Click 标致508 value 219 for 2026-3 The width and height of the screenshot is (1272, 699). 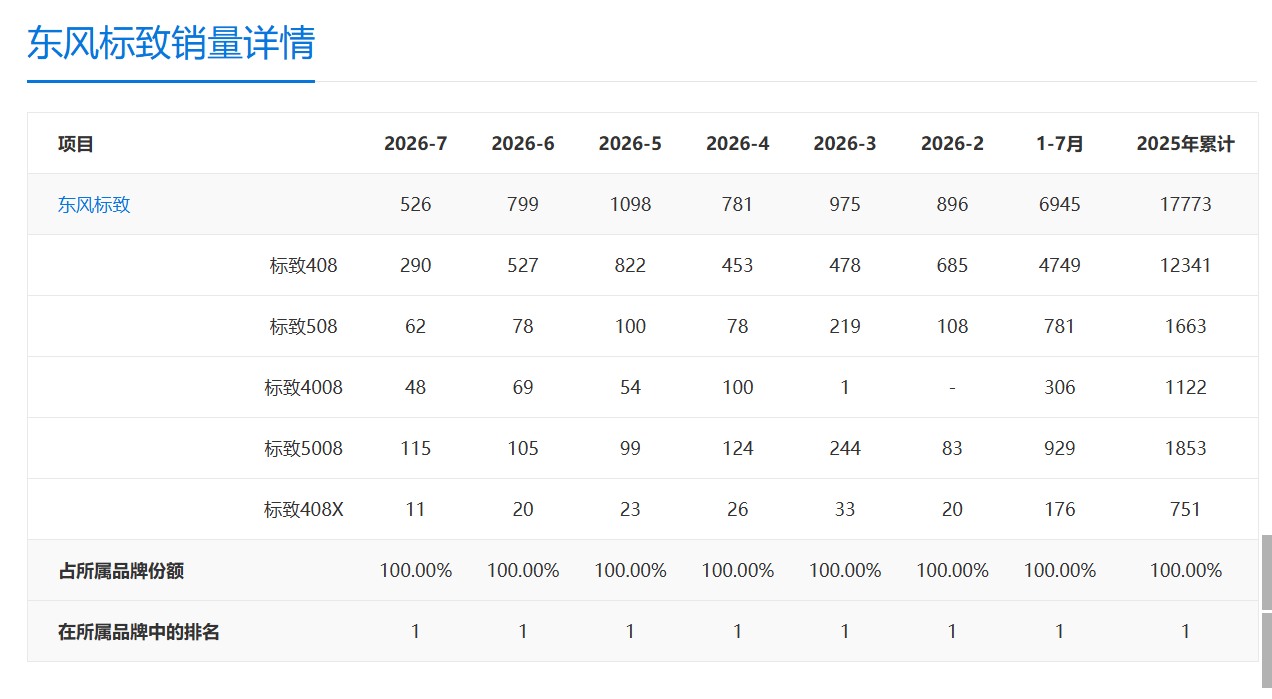(x=845, y=327)
